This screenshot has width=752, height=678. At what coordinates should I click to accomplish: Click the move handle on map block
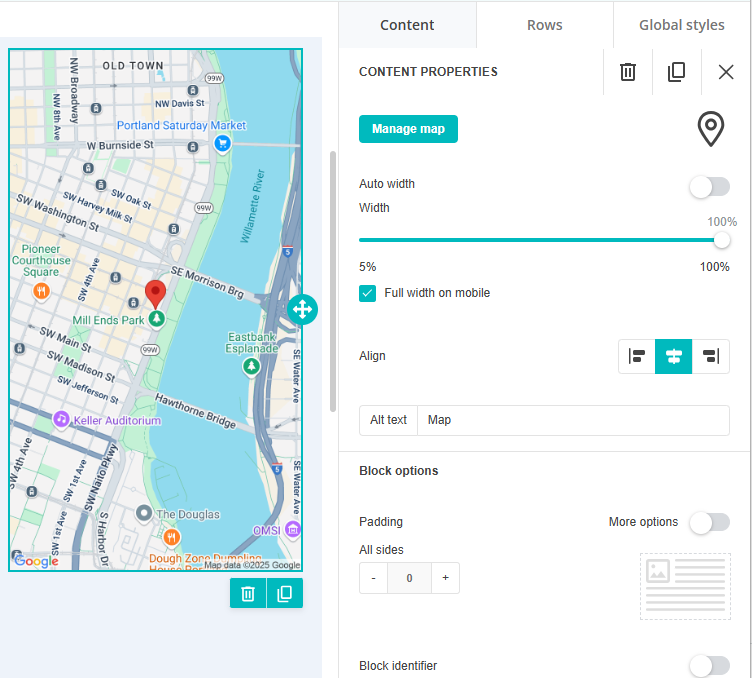coord(303,309)
